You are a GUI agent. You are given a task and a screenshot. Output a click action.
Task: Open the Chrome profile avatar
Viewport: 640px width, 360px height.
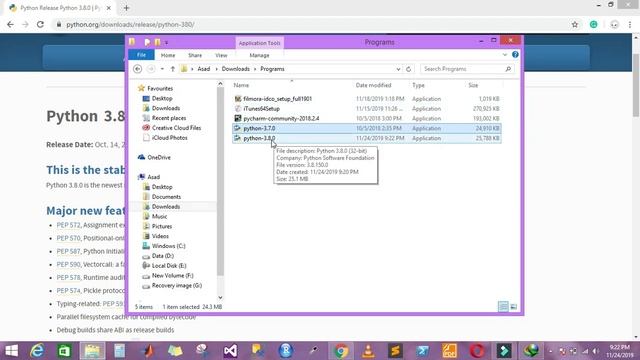tap(614, 24)
